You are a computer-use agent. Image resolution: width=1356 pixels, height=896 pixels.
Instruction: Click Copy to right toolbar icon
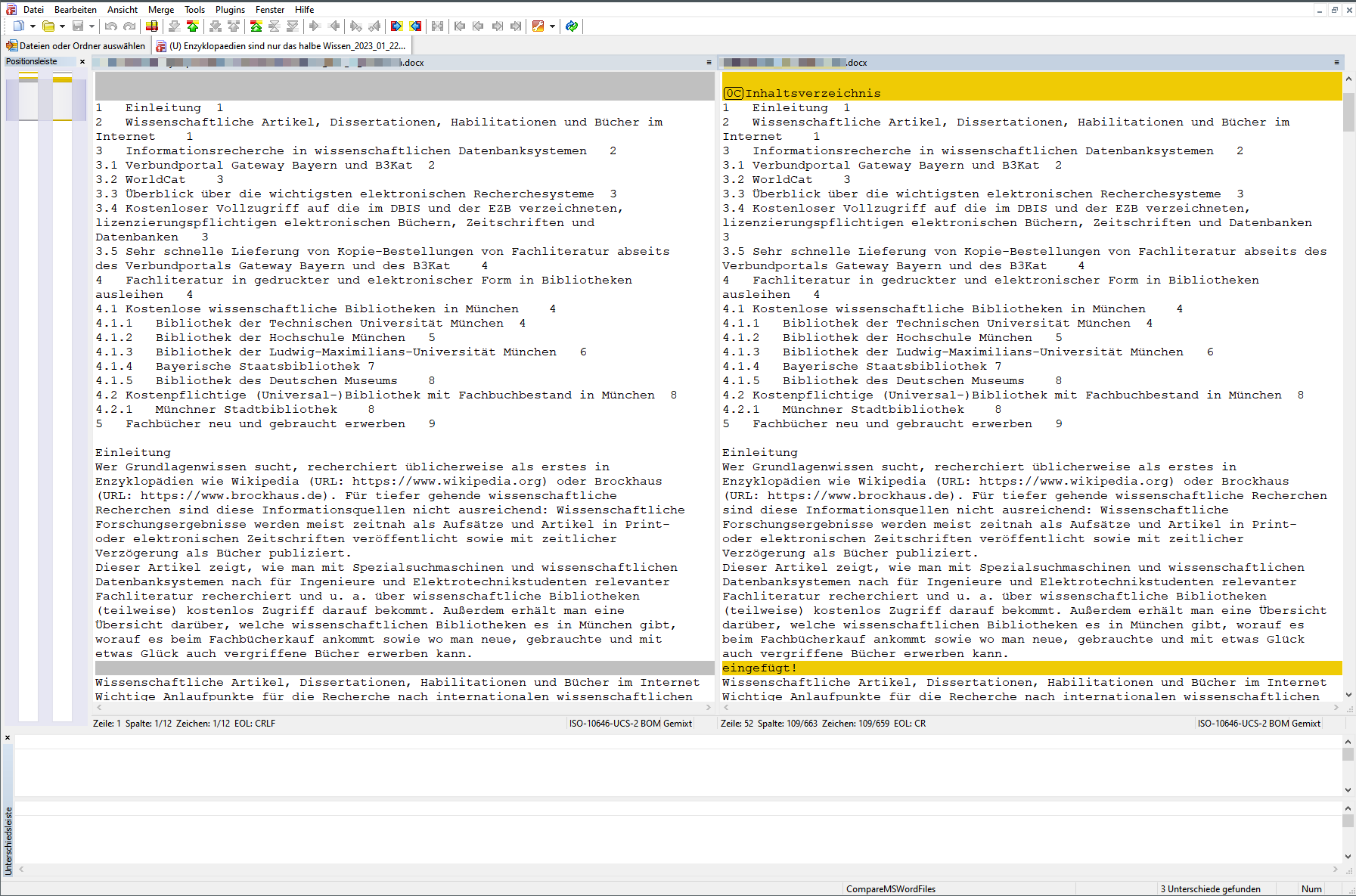point(315,26)
